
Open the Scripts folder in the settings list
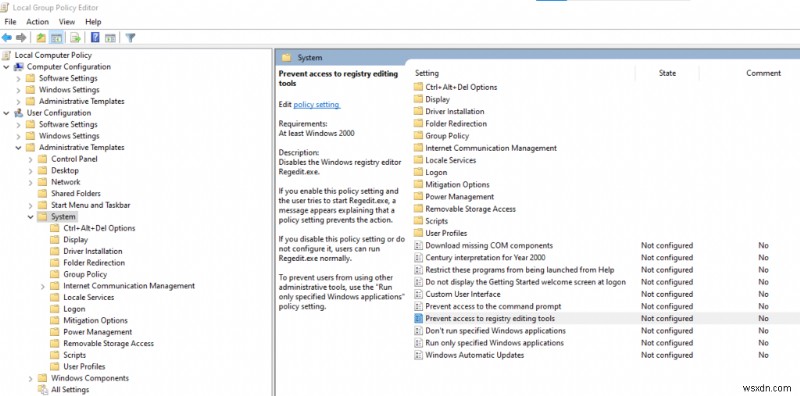tap(436, 221)
